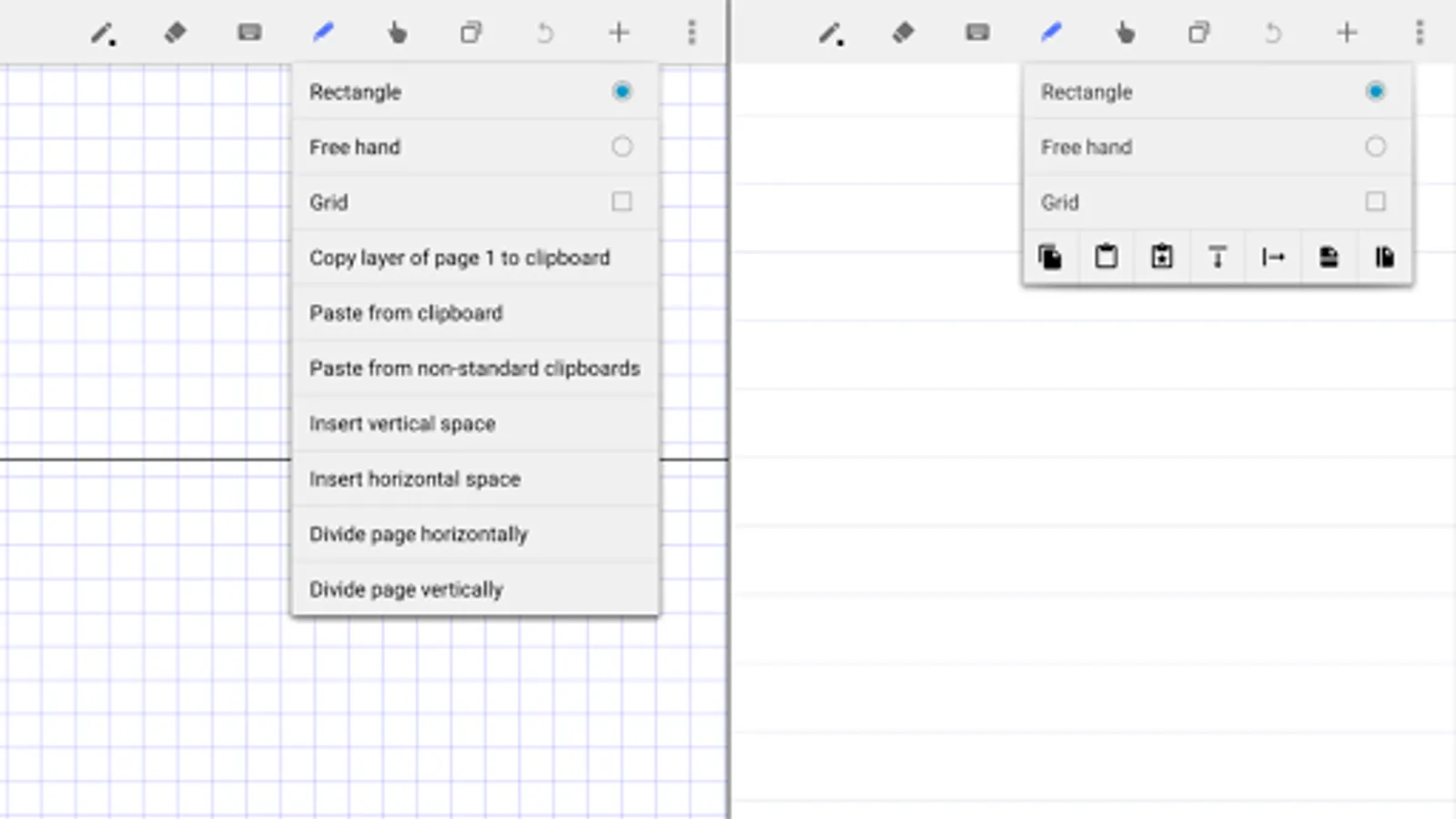Tap the blue selection tool on the lined-paper screen
Image resolution: width=1456 pixels, height=819 pixels.
1051,33
